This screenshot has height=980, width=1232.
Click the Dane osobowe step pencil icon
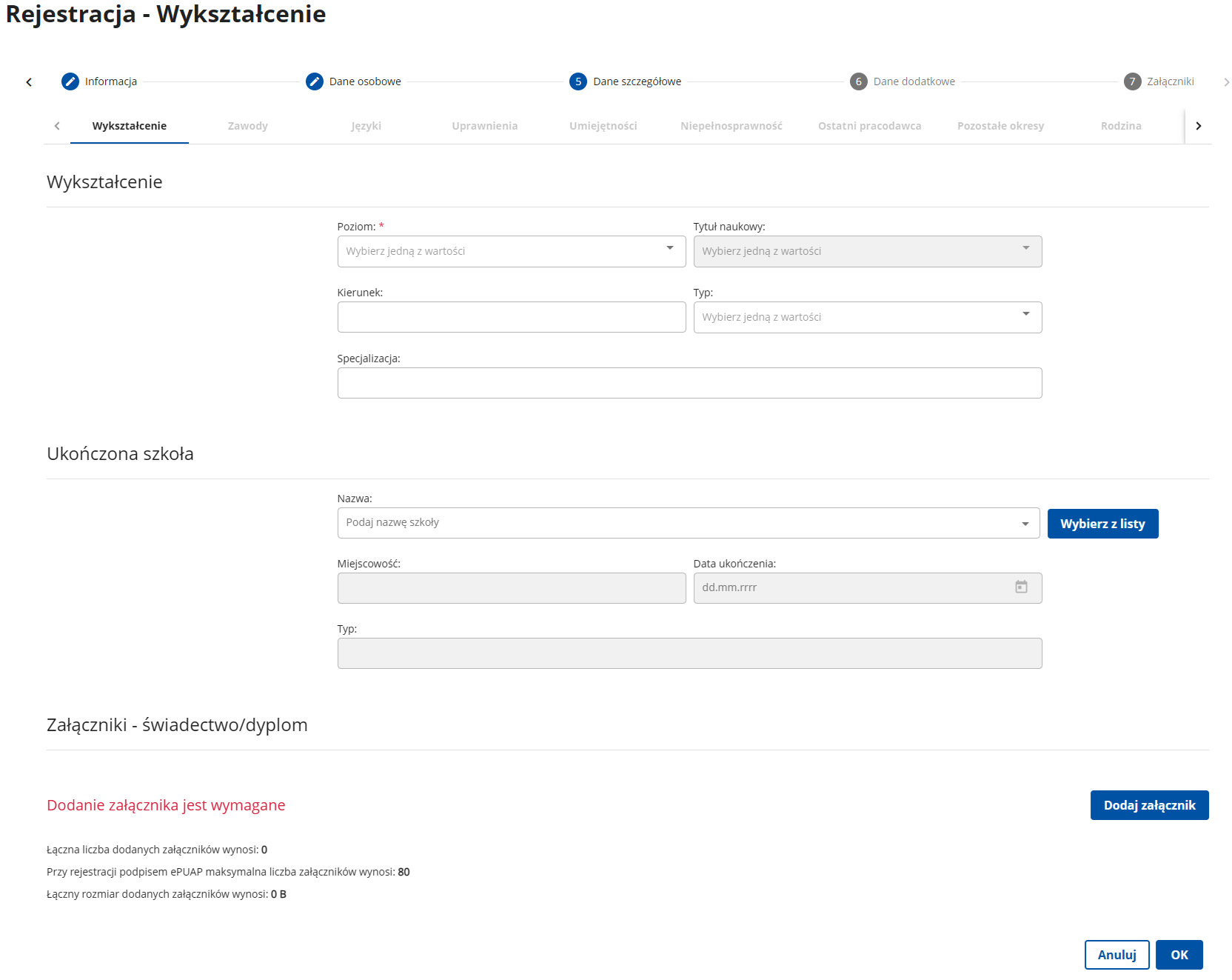[x=315, y=81]
